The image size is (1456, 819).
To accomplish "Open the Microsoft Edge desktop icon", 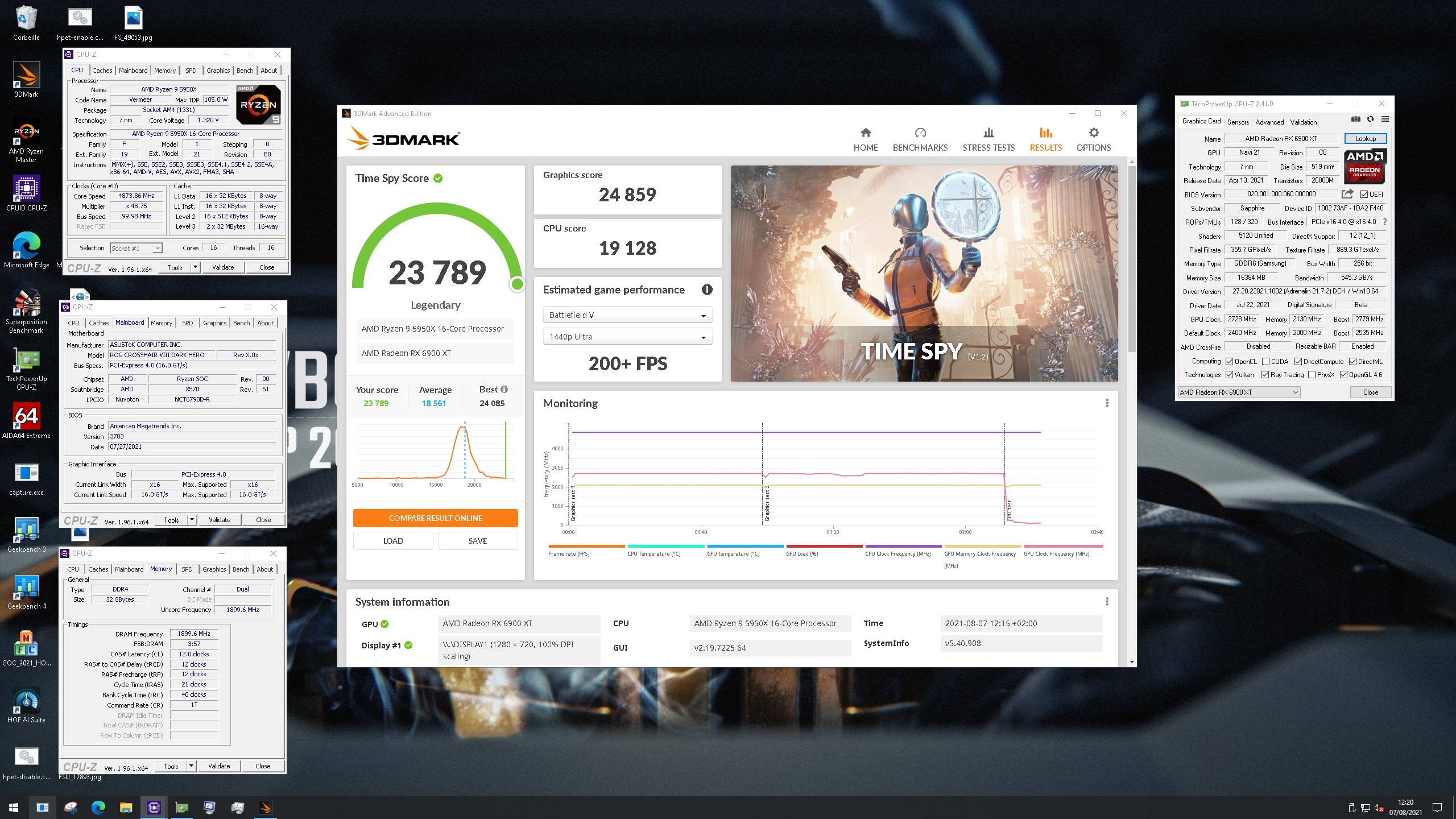I will (x=26, y=250).
